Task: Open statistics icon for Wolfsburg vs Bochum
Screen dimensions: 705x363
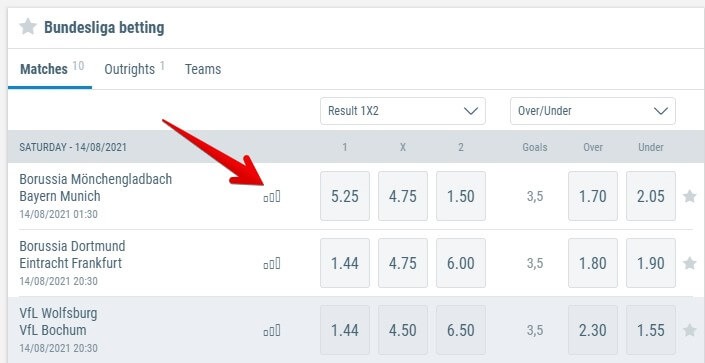Action: [272, 331]
